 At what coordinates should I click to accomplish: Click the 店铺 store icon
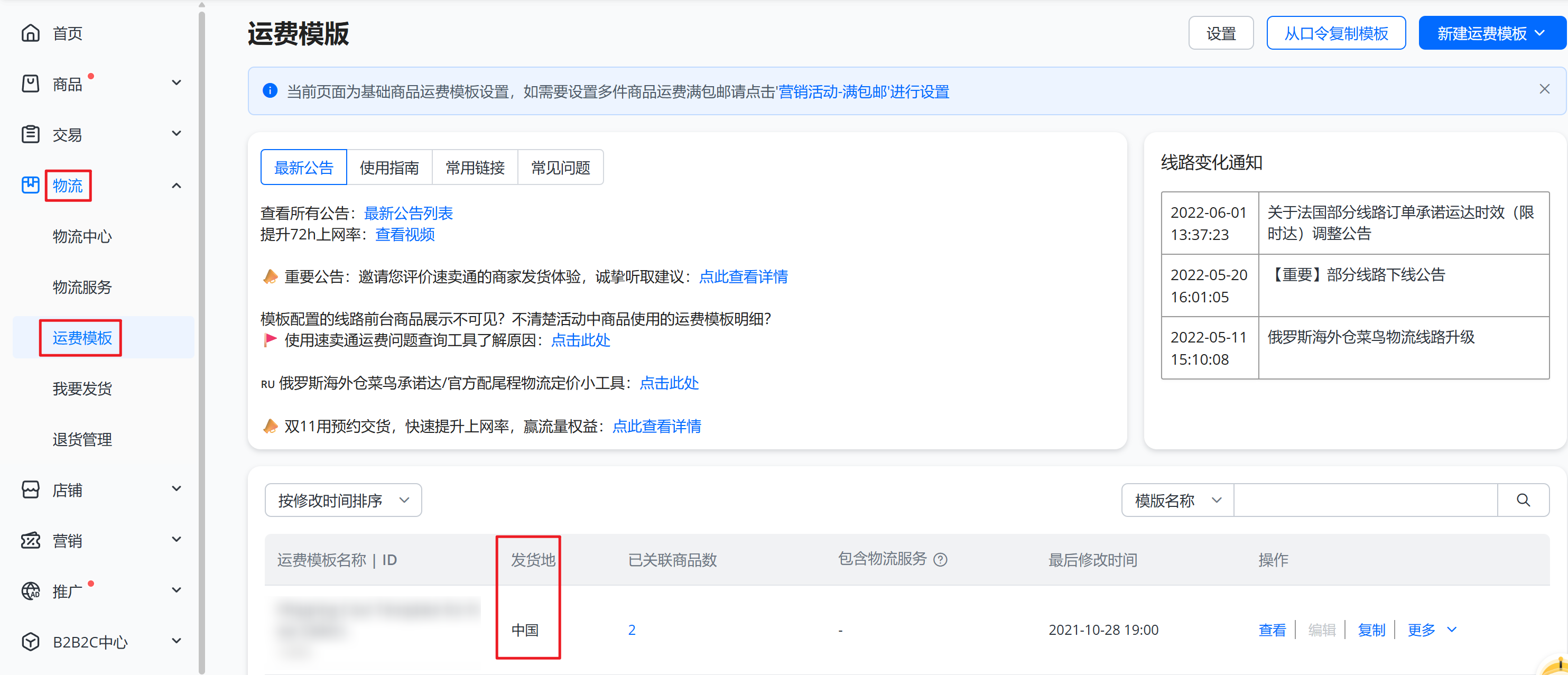(x=30, y=489)
